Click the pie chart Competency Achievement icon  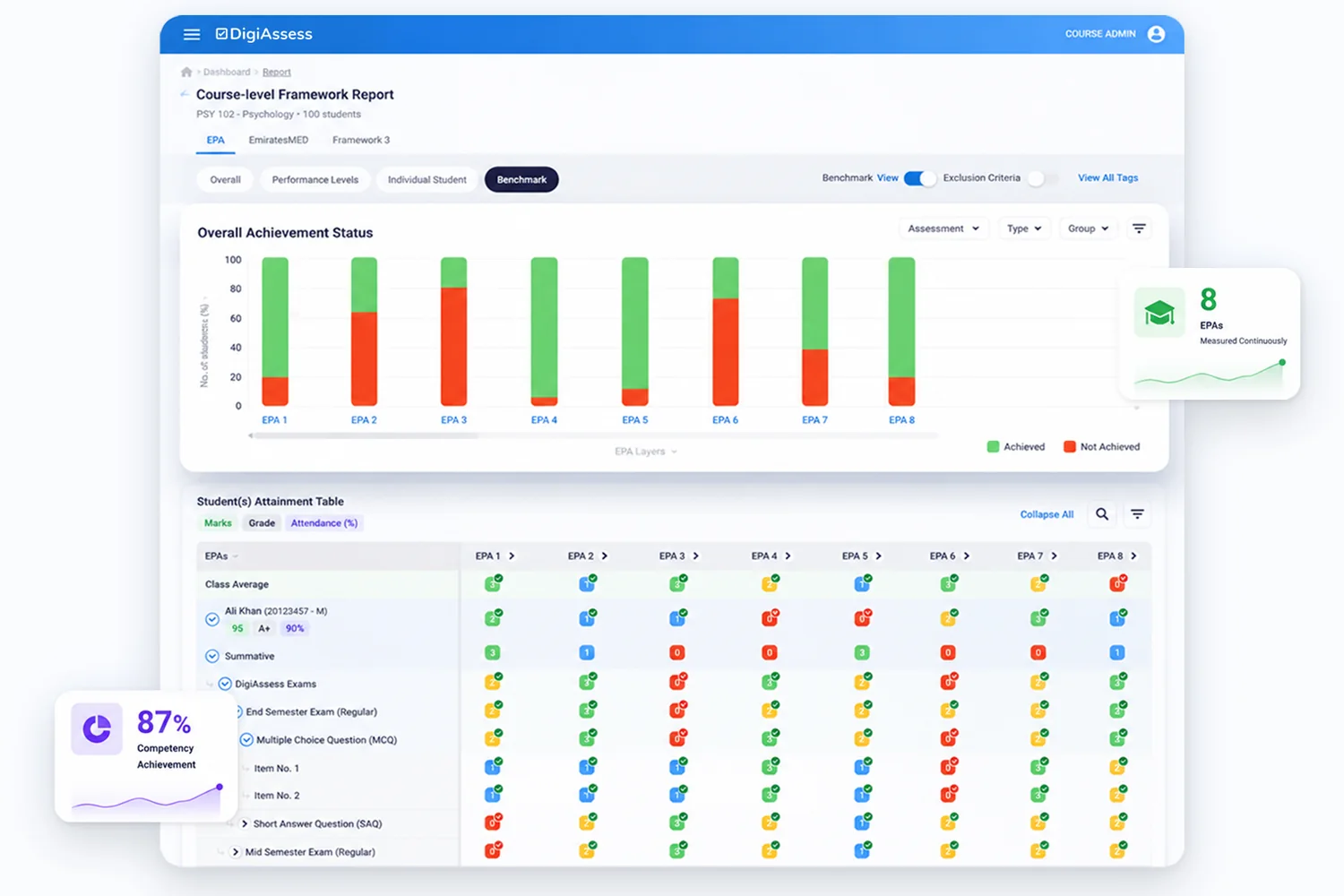pyautogui.click(x=97, y=728)
